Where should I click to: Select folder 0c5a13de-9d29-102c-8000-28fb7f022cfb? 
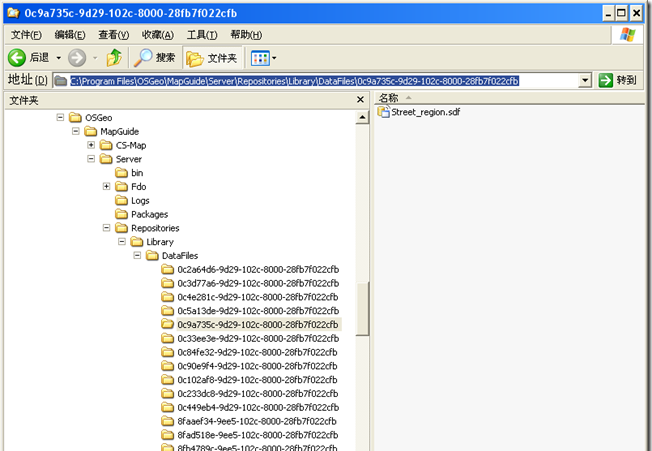(258, 311)
